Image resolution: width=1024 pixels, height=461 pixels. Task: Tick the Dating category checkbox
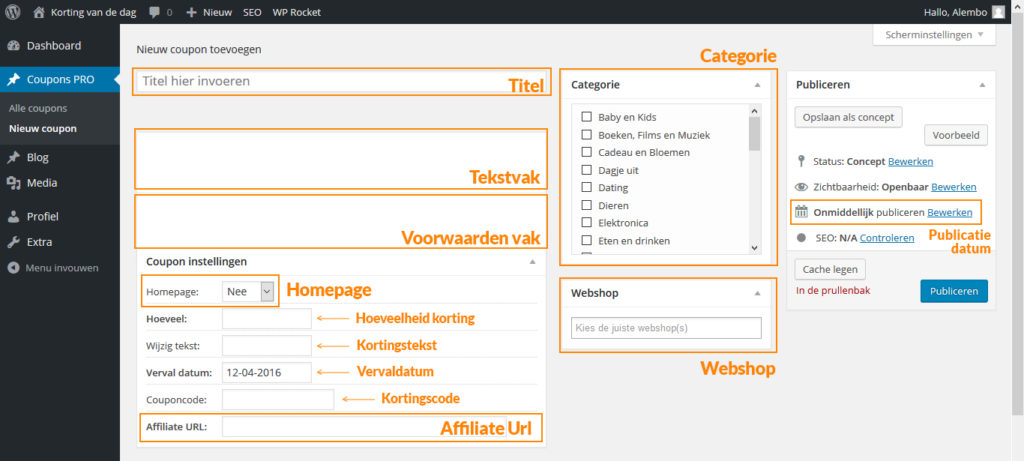click(x=586, y=188)
